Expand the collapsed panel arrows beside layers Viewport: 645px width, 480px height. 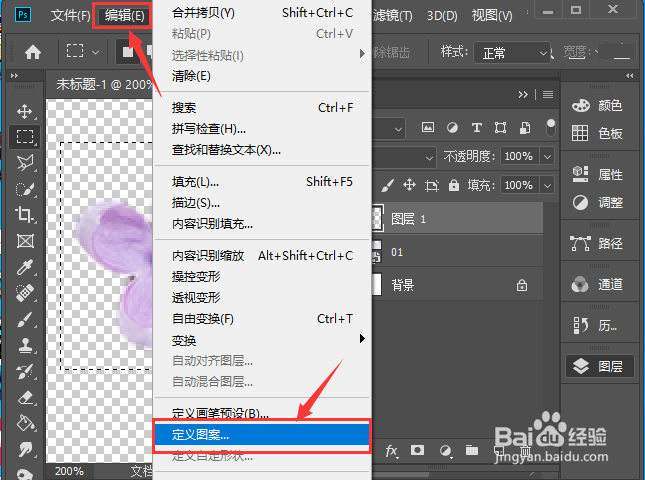pos(523,95)
